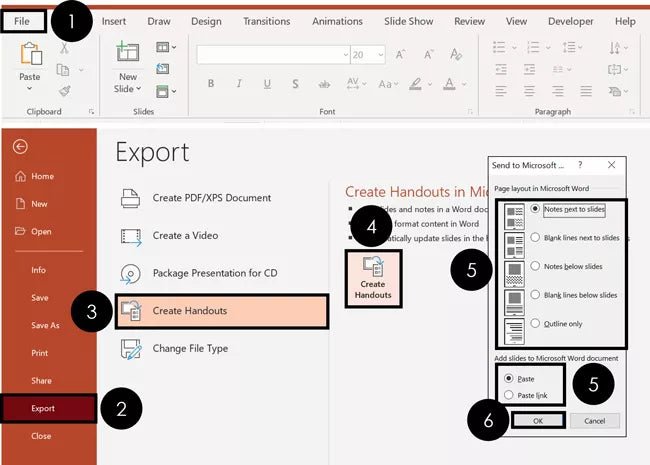650x465 pixels.
Task: Click the Copy icon in Clipboard group
Action: pyautogui.click(x=63, y=70)
